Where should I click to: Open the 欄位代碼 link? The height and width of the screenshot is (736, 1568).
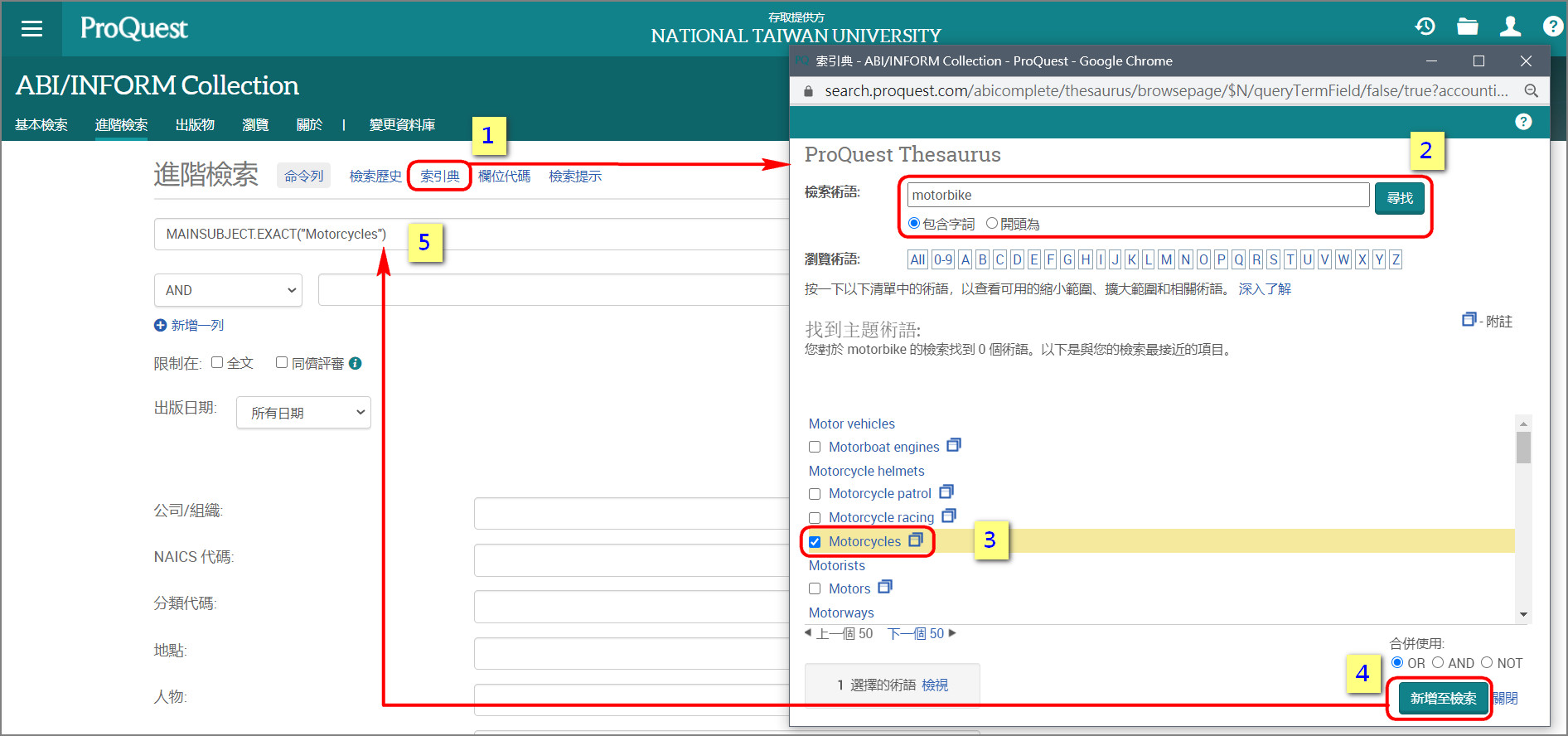tap(504, 176)
